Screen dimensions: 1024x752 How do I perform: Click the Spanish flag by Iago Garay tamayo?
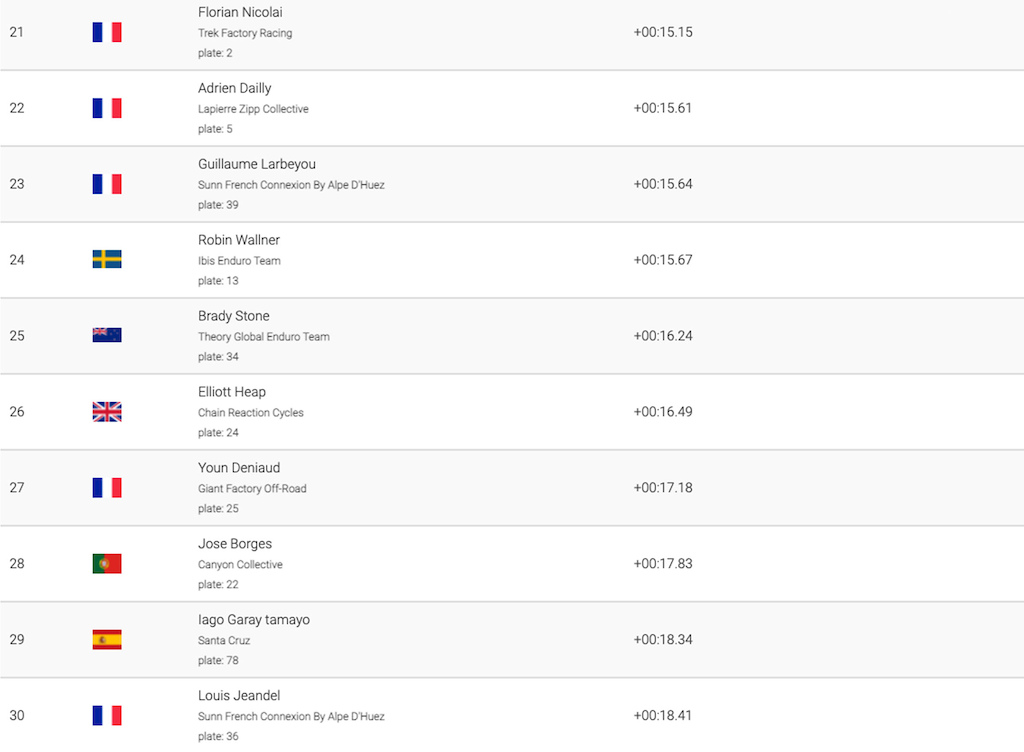pyautogui.click(x=107, y=639)
